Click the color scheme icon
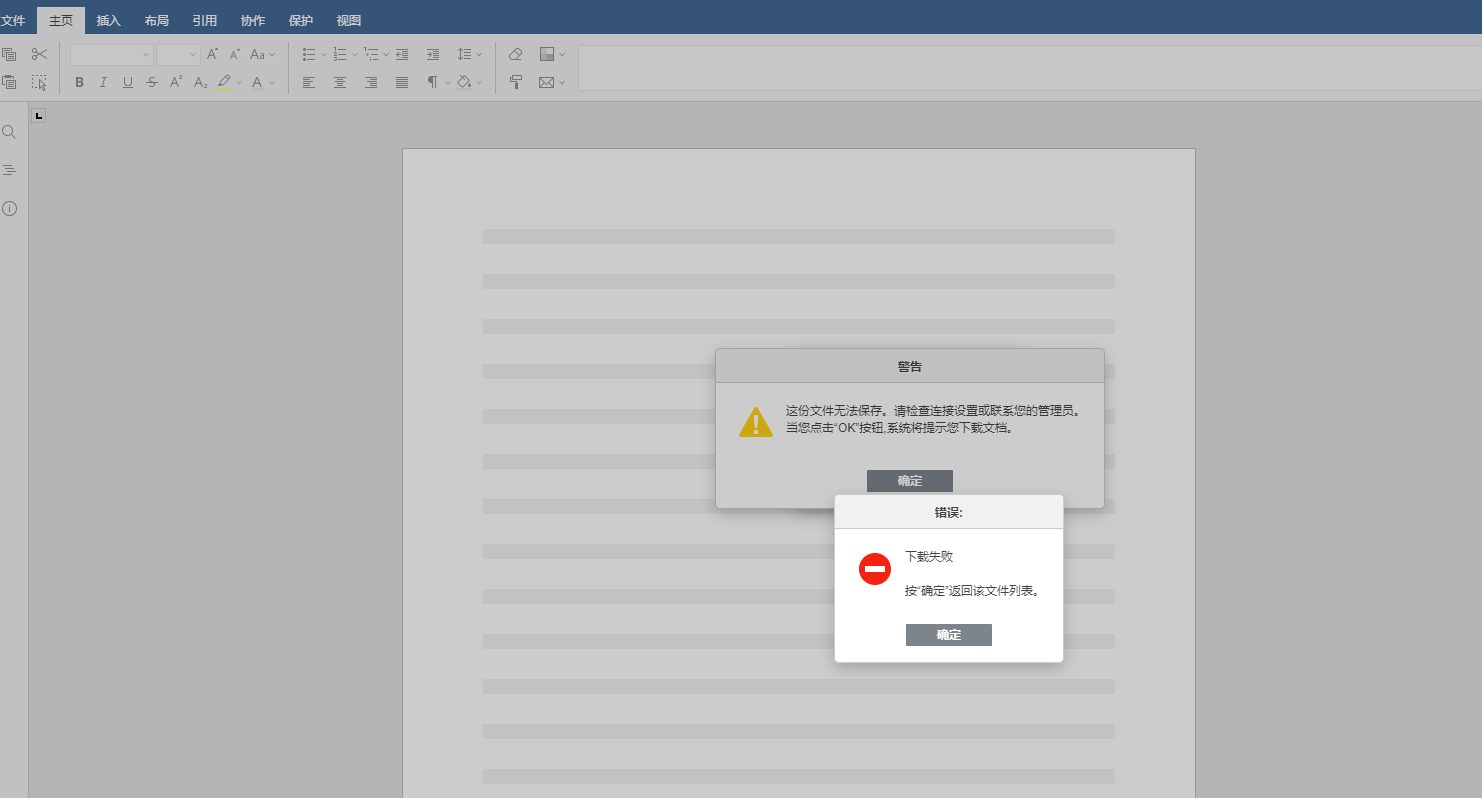Image resolution: width=1482 pixels, height=798 pixels. pyautogui.click(x=547, y=54)
